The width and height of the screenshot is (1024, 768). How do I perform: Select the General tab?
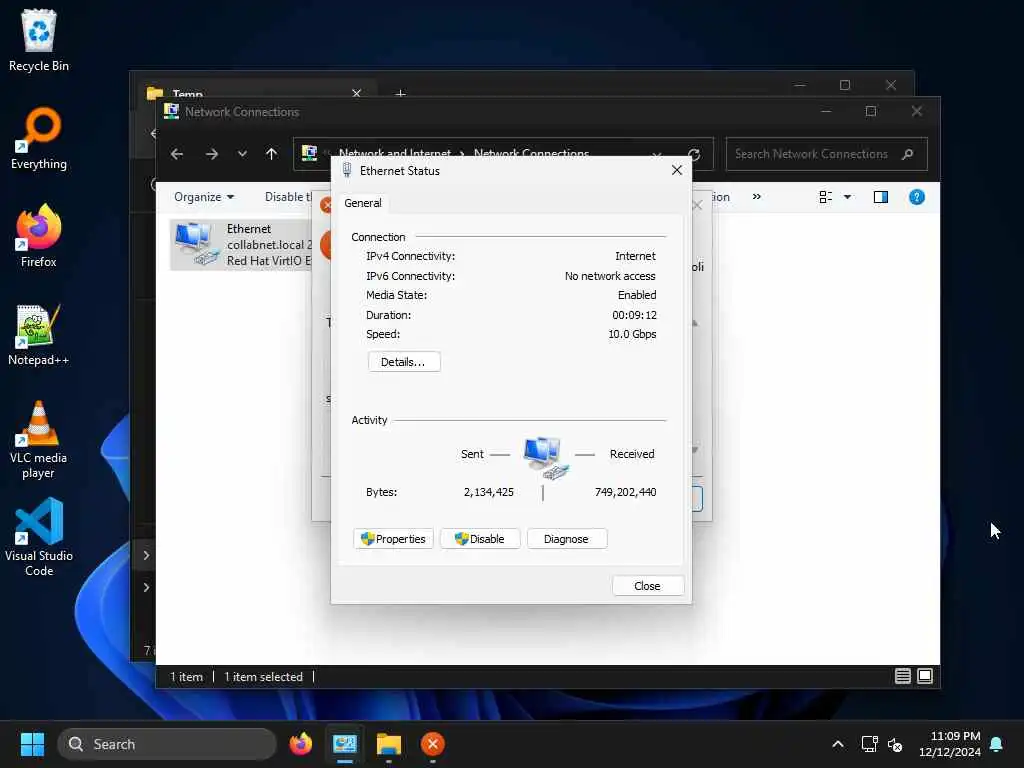[362, 203]
